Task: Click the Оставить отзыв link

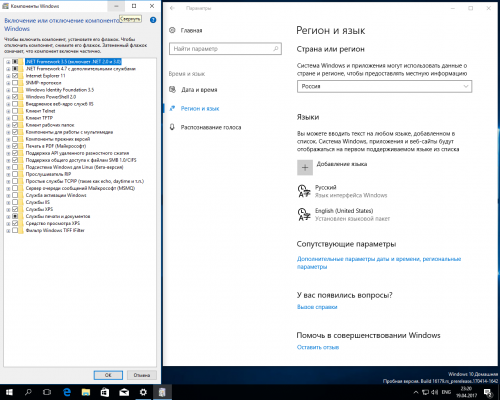Action: (318, 347)
